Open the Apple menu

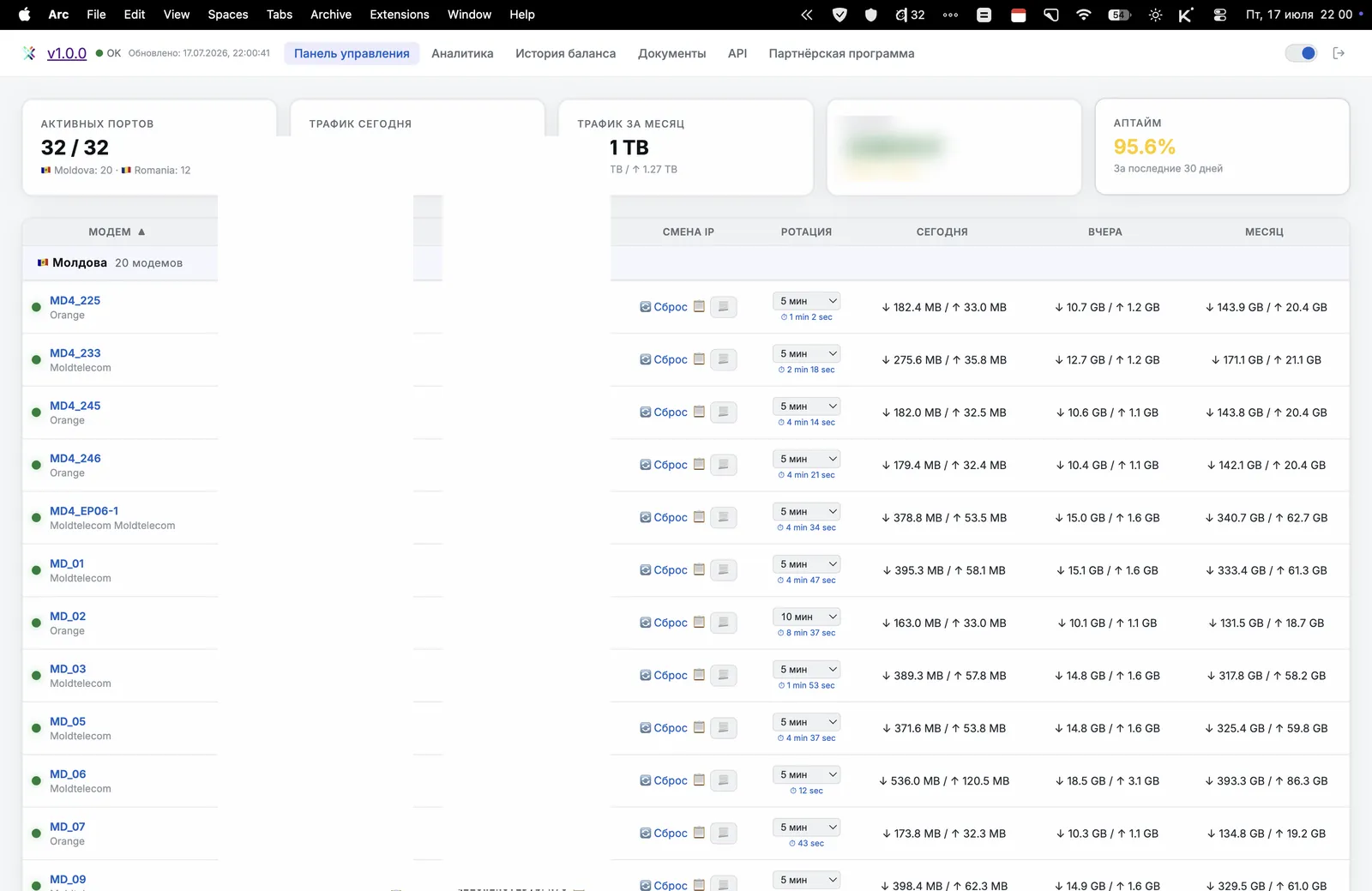click(24, 15)
